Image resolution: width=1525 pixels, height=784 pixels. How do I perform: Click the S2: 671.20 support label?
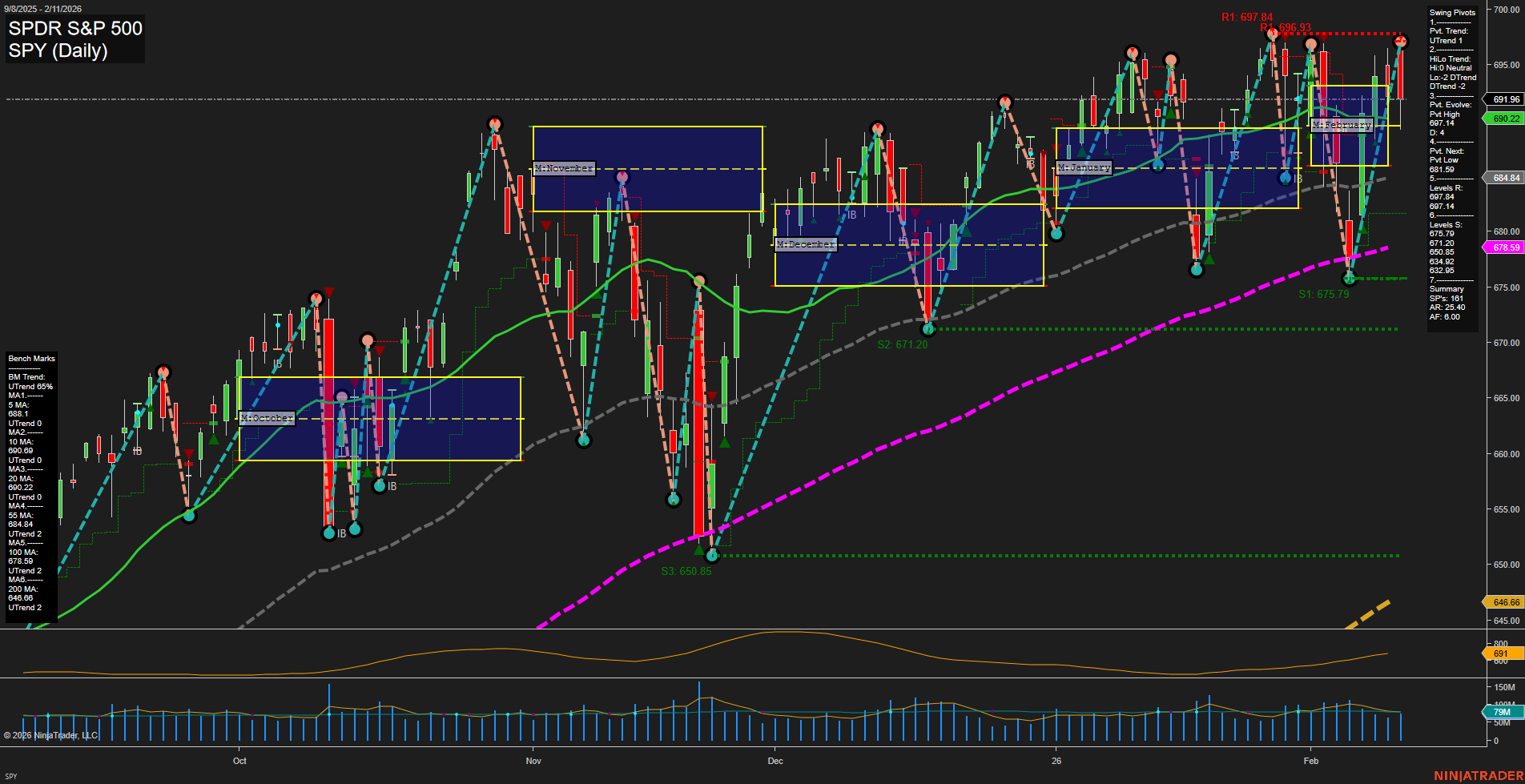(902, 345)
